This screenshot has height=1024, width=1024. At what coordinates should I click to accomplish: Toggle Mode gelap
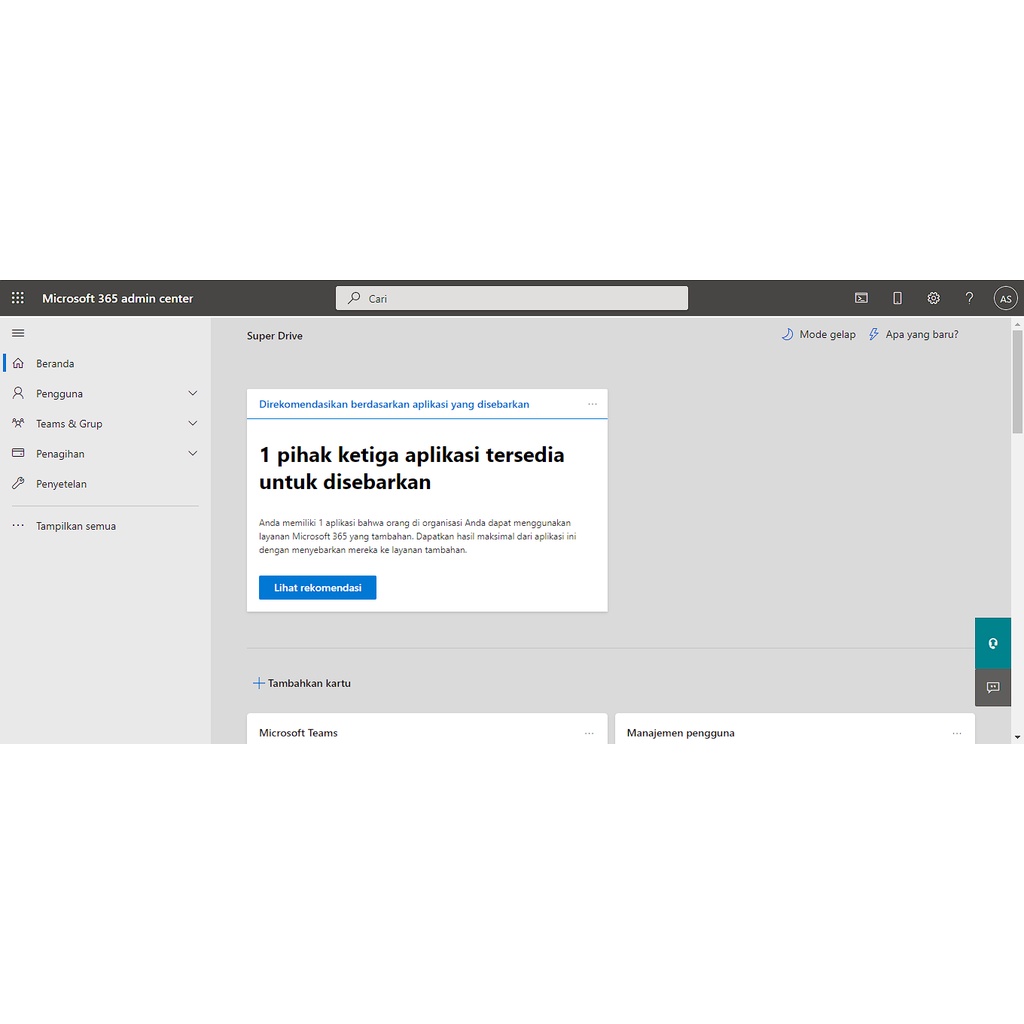(818, 334)
